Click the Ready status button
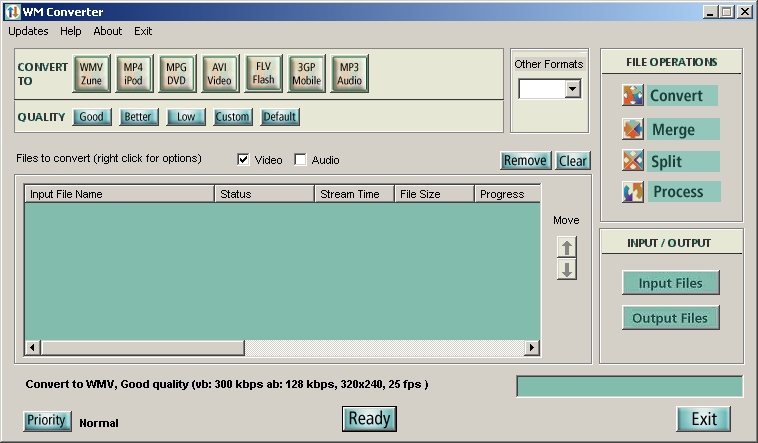Viewport: 758px width, 443px height. click(x=369, y=419)
